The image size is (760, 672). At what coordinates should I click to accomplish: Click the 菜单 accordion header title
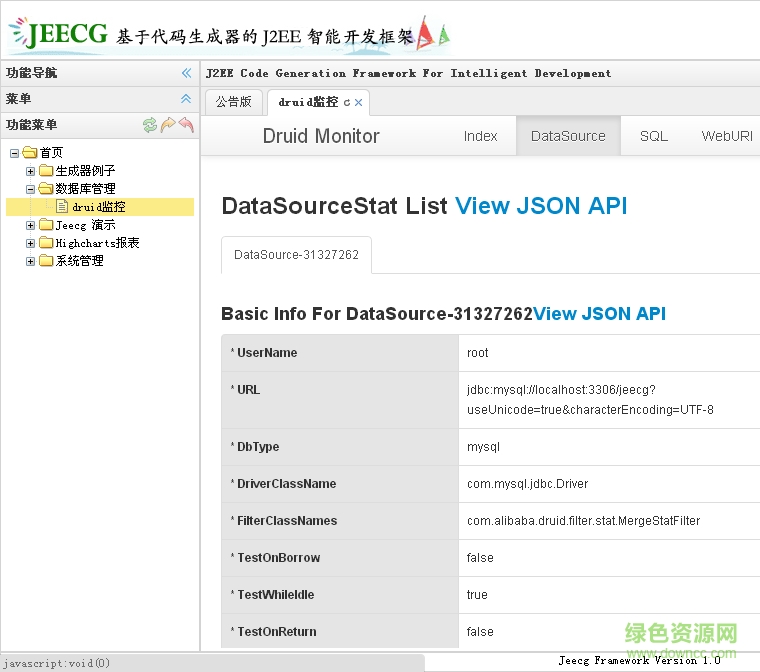click(18, 99)
